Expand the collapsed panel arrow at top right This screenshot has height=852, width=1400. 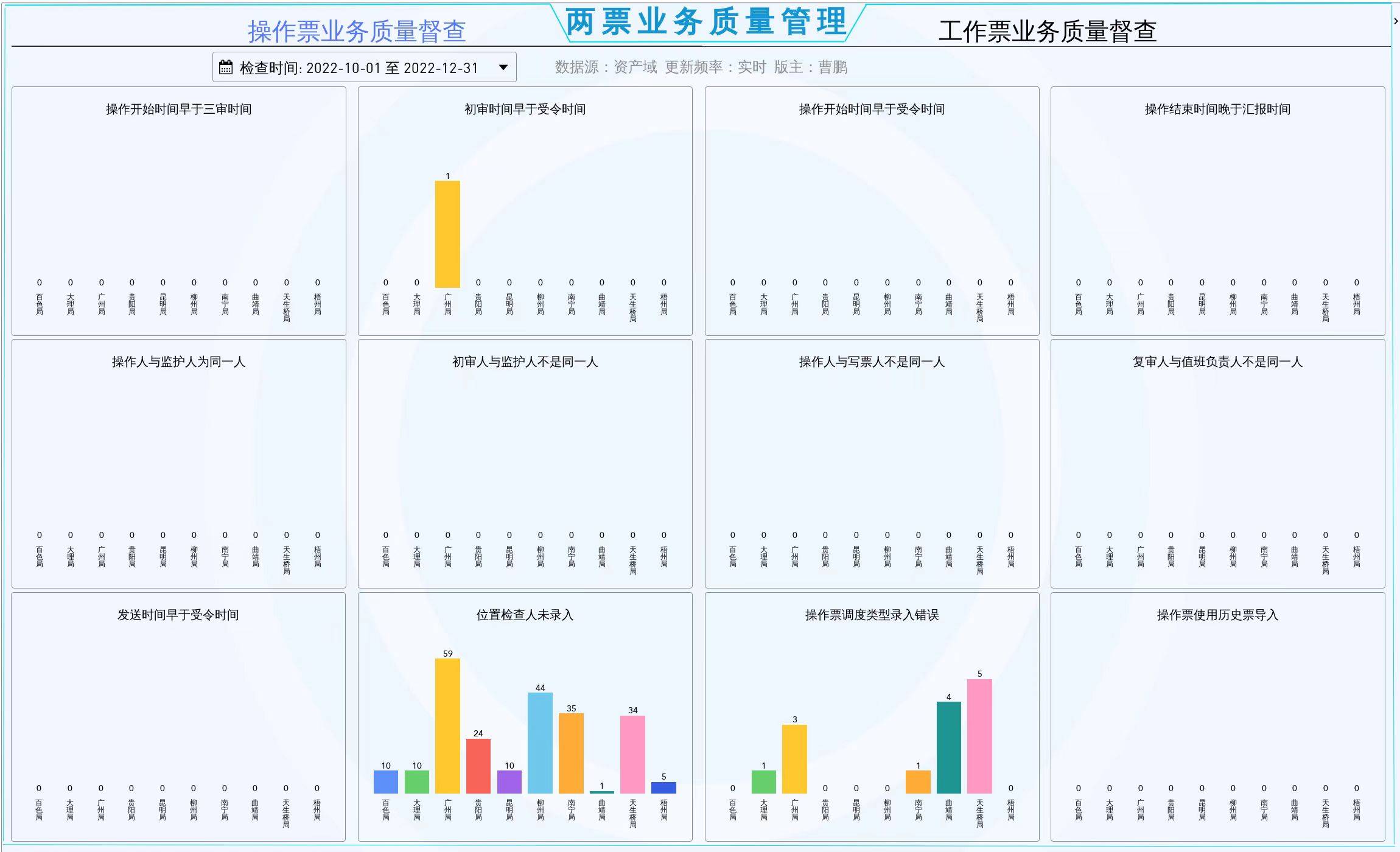(1395, 21)
